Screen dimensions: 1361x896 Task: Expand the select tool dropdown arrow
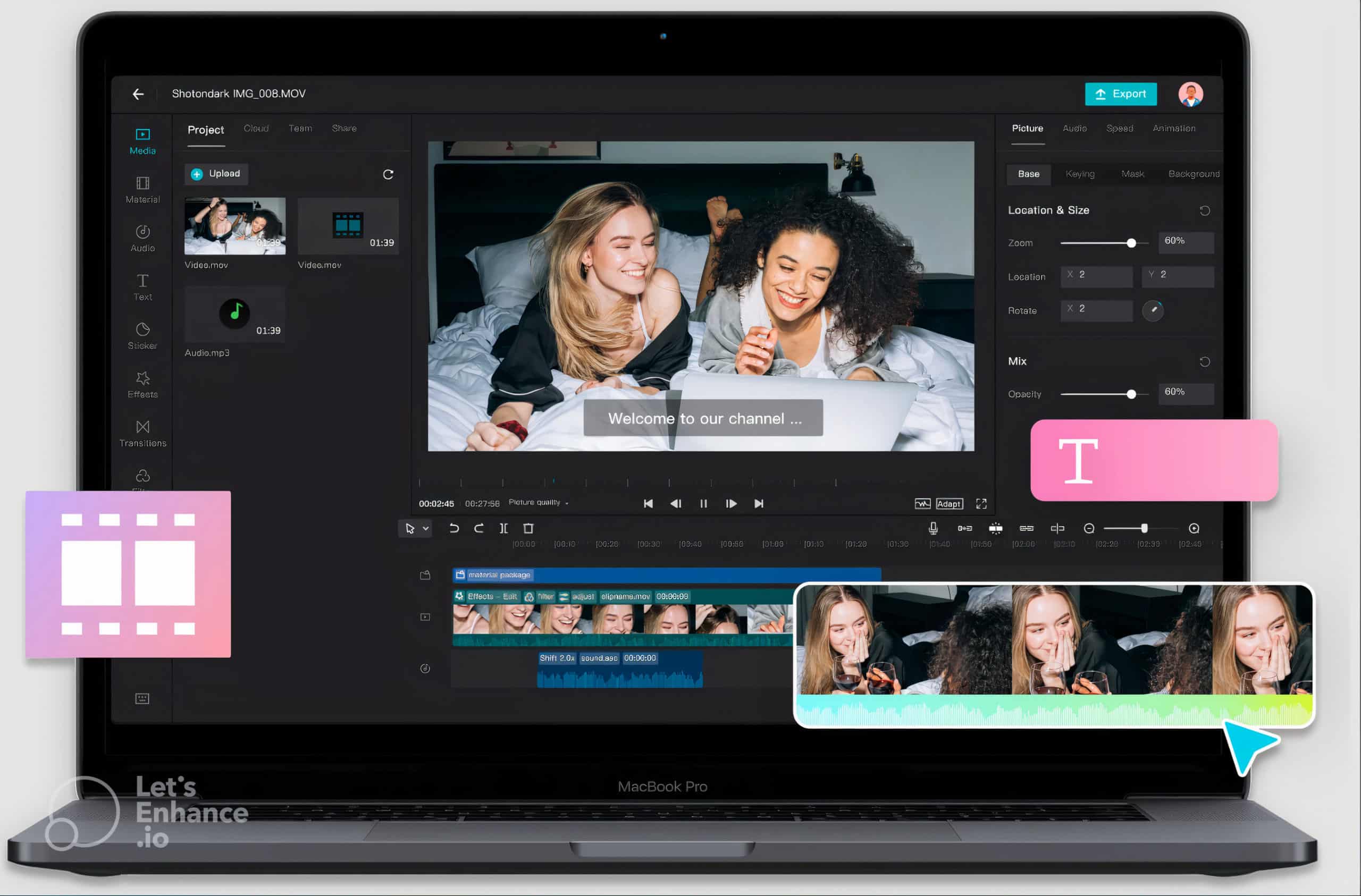pyautogui.click(x=425, y=528)
